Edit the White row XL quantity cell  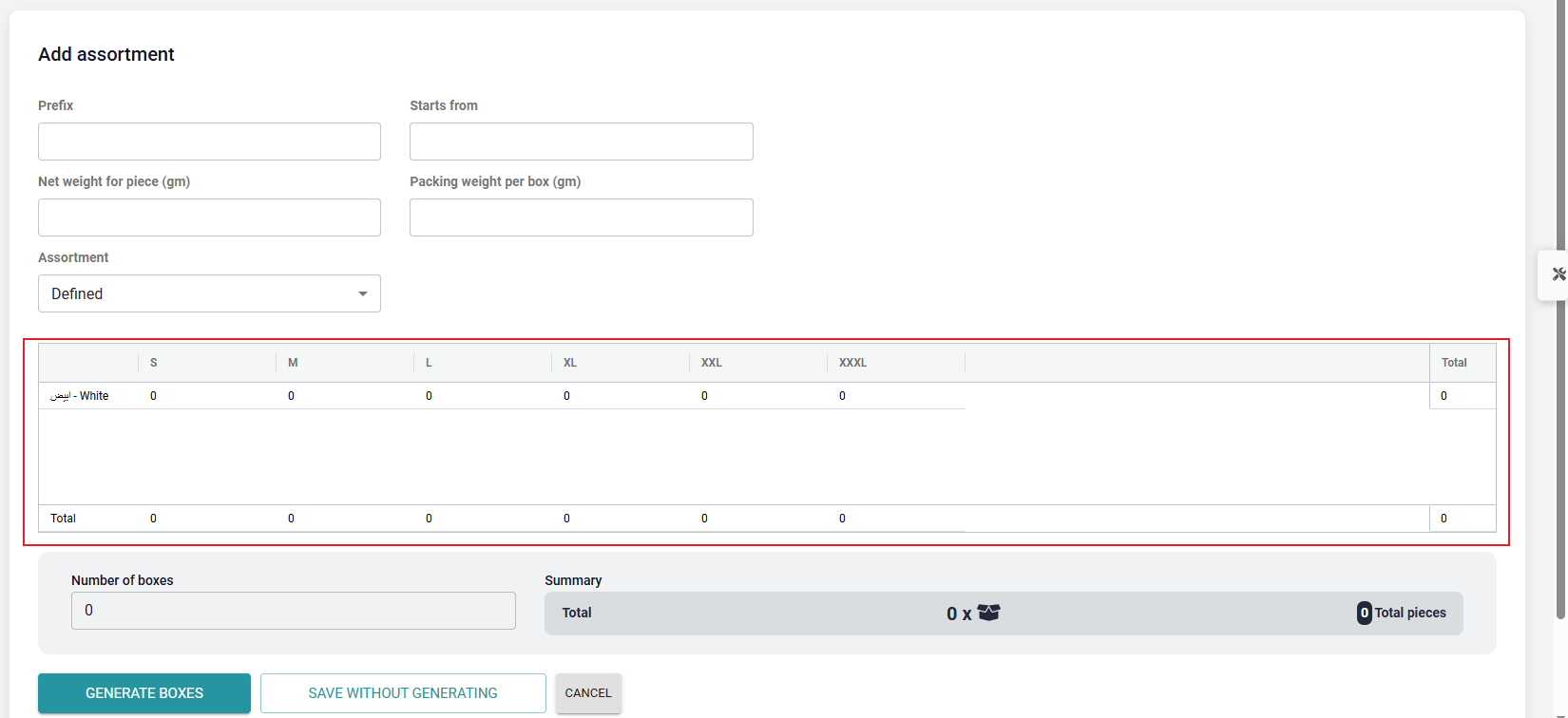[x=621, y=396]
